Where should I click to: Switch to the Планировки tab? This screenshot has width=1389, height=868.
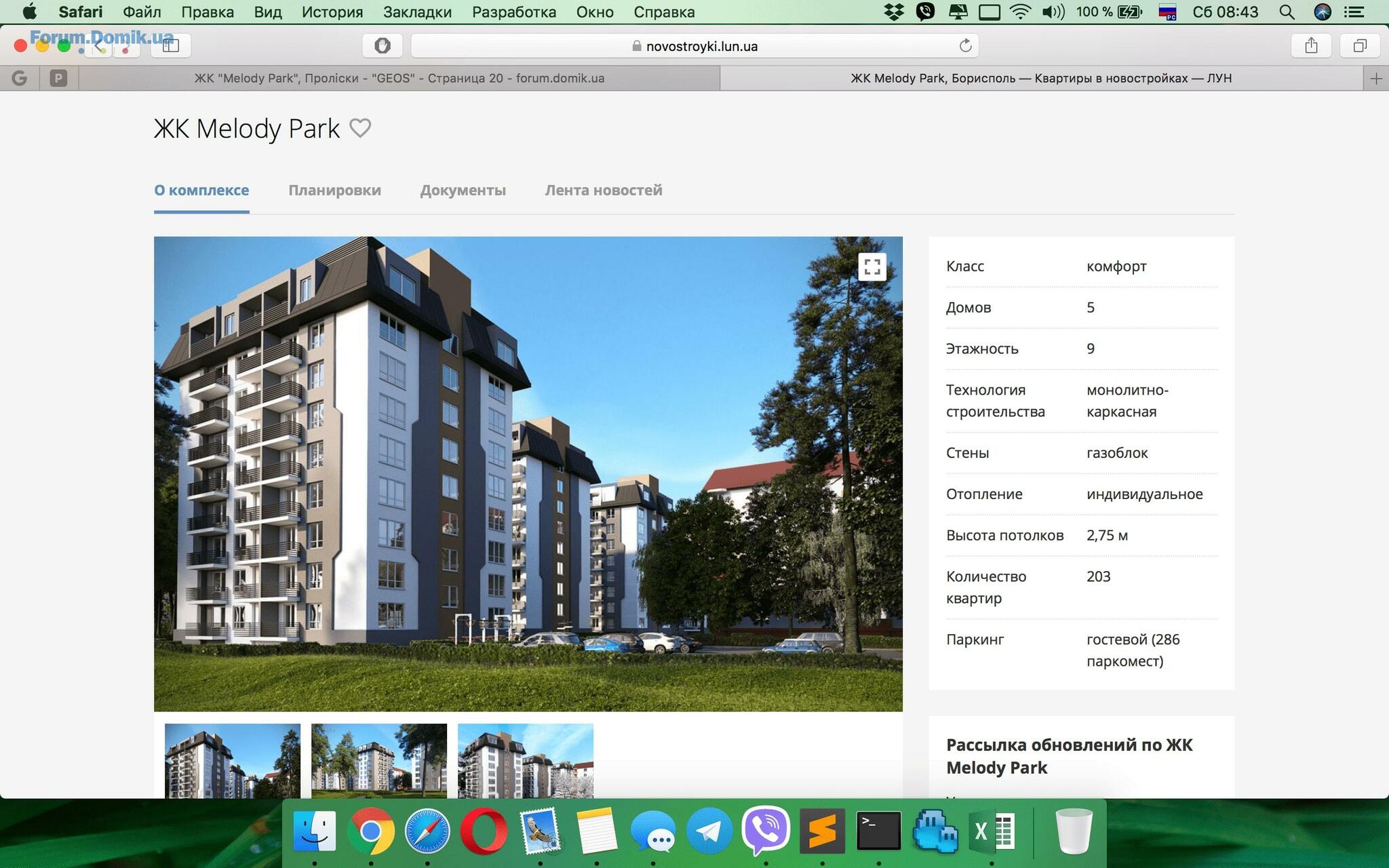[334, 191]
